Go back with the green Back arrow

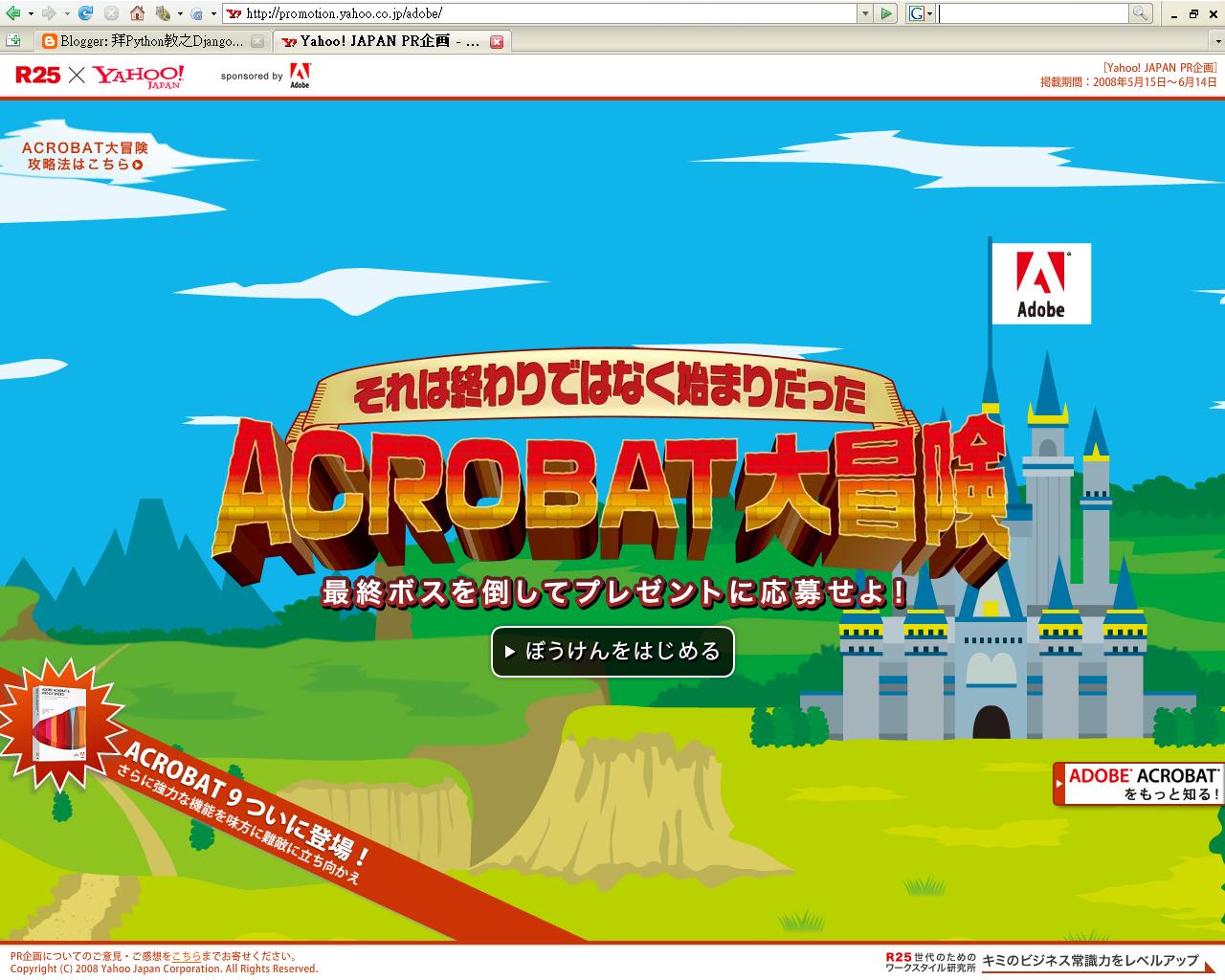coord(12,13)
